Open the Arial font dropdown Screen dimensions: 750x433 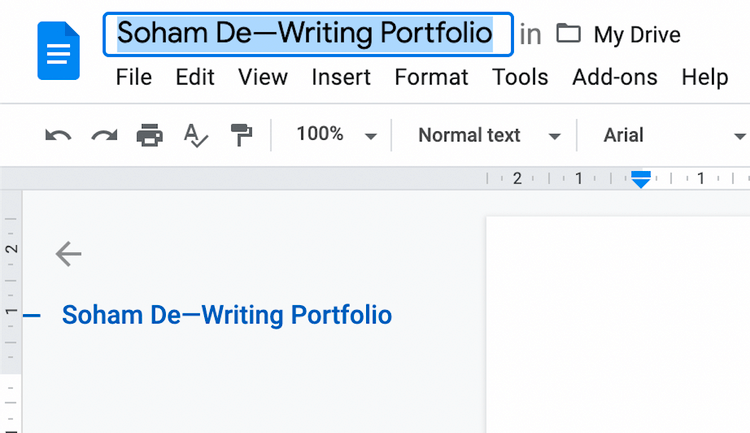click(673, 135)
